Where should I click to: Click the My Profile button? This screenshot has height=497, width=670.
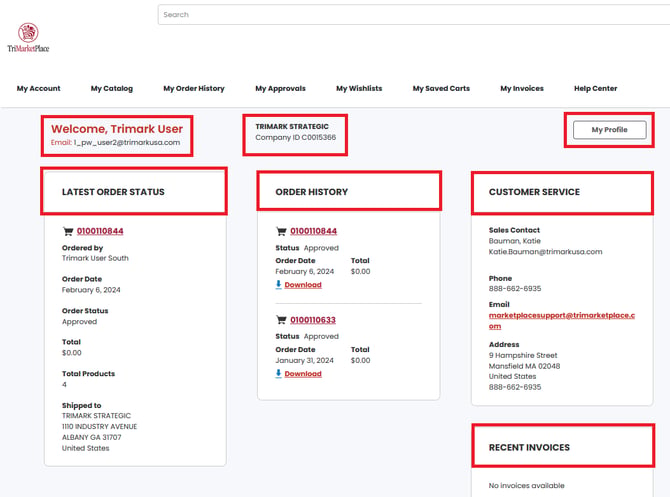point(609,130)
